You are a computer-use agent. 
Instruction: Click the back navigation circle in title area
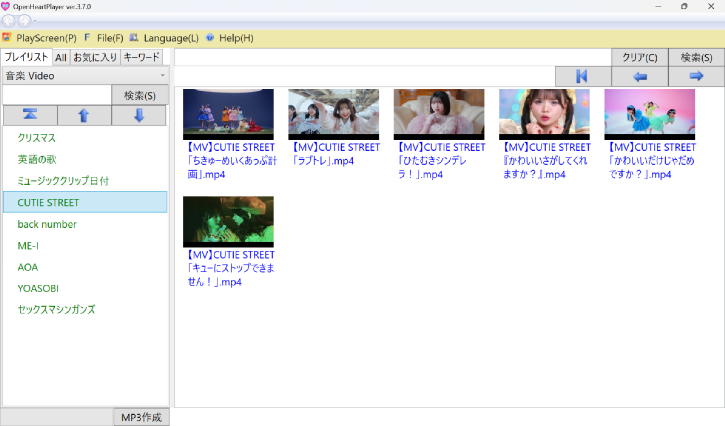click(9, 20)
